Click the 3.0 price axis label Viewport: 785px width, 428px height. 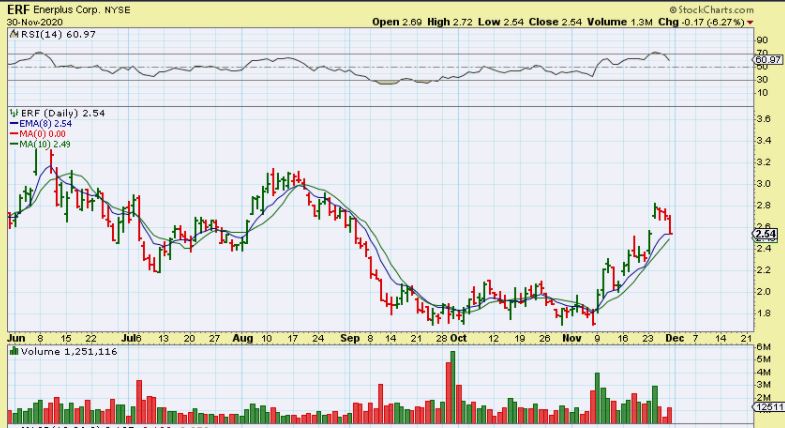tap(763, 184)
